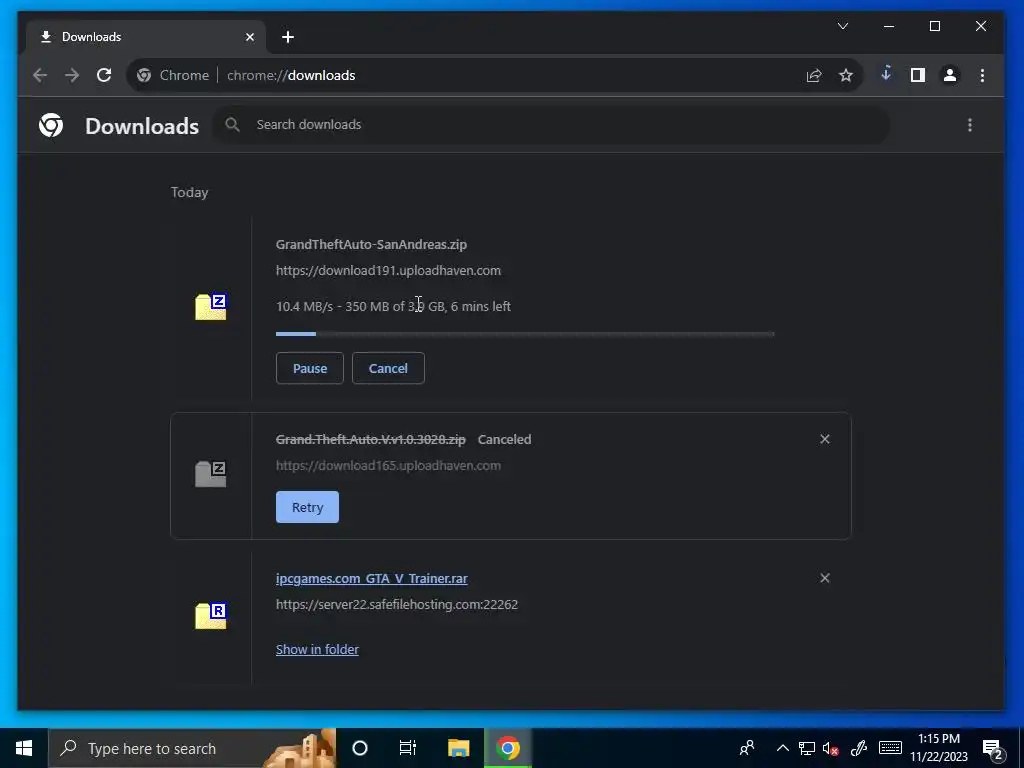This screenshot has width=1024, height=768.
Task: Click the download191.uploadhaven.com URL
Action: 388,270
